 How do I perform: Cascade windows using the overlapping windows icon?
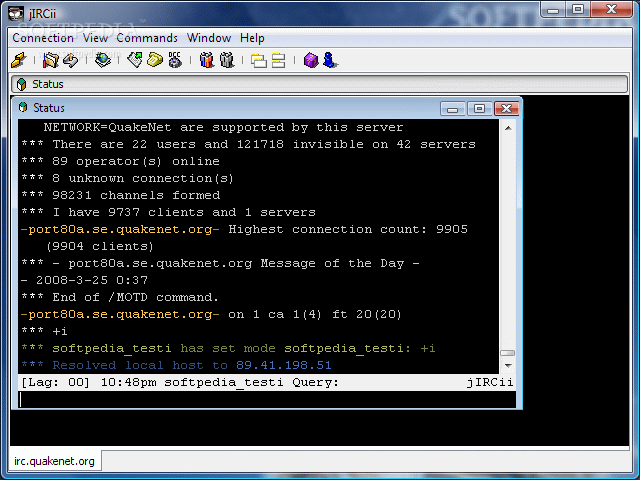coord(259,60)
